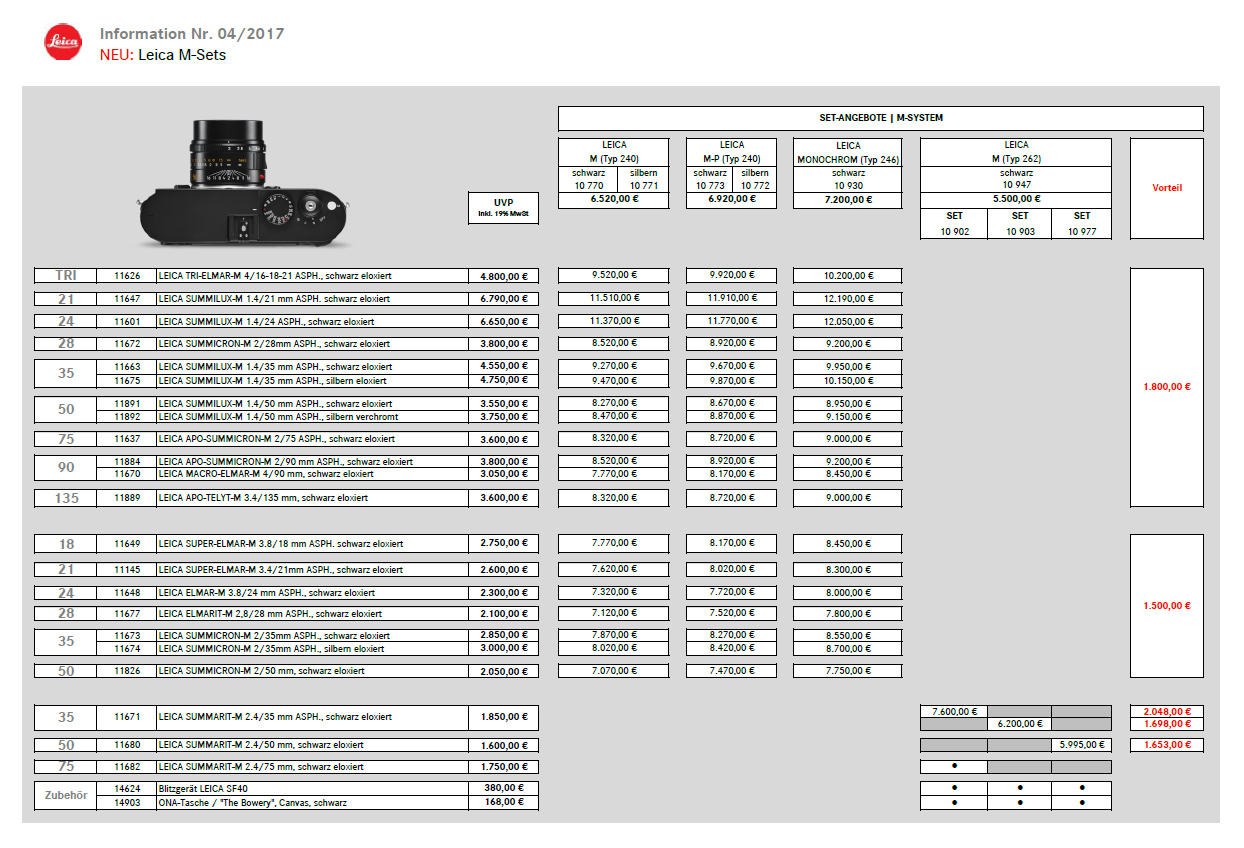Image resolution: width=1244 pixels, height=848 pixels.
Task: Click the 'UVP inkl. 19% MwSt' header cell
Action: click(x=503, y=209)
